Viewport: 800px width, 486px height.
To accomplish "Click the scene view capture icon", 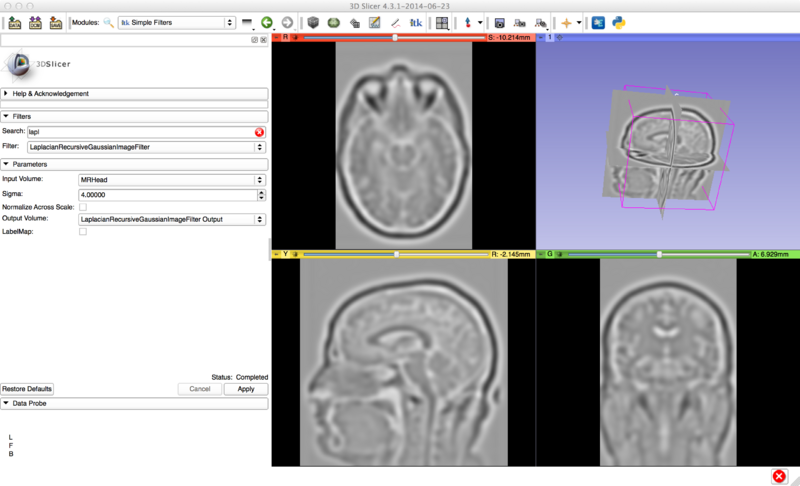I will click(520, 23).
